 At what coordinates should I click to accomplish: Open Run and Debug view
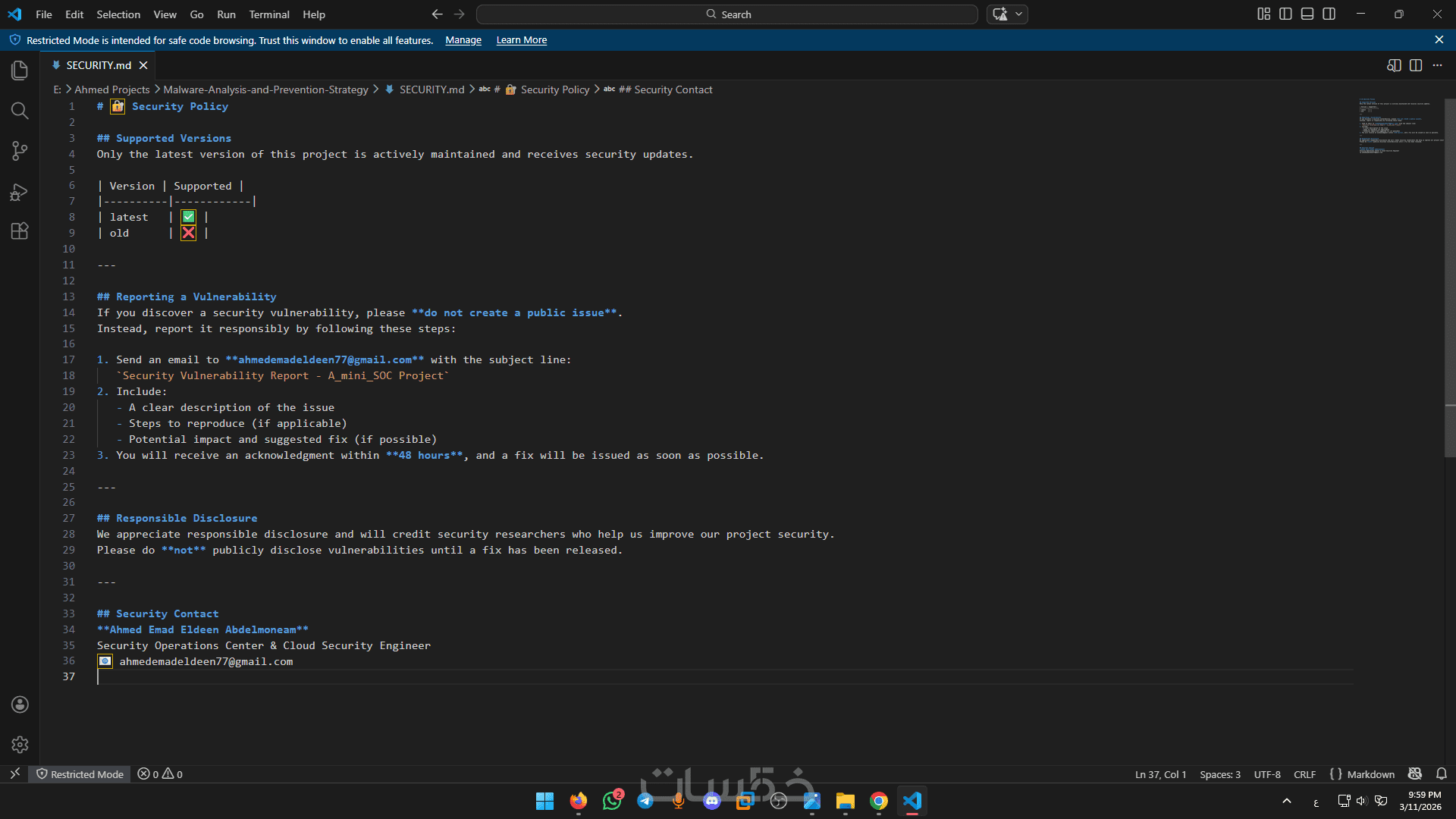20,192
